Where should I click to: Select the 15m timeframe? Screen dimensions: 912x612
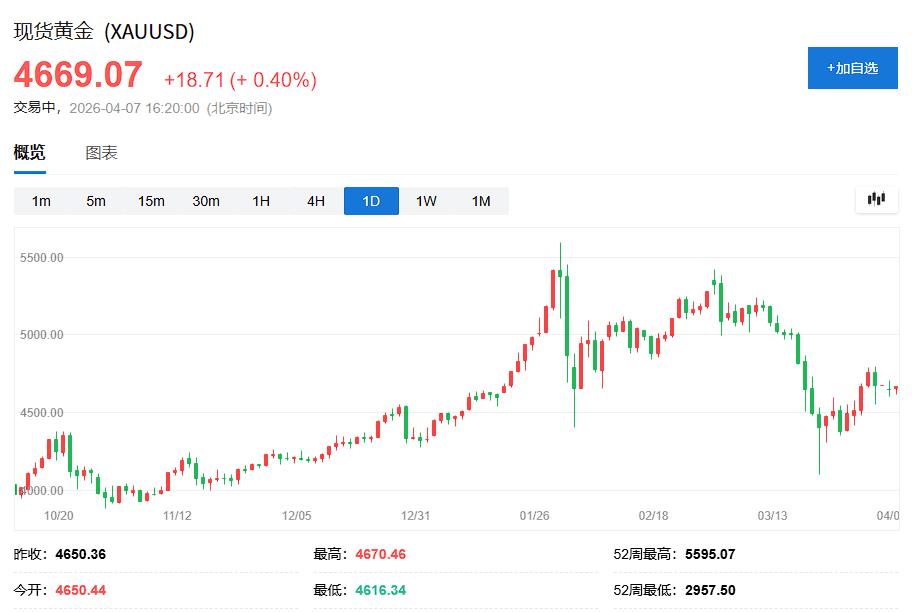(150, 200)
